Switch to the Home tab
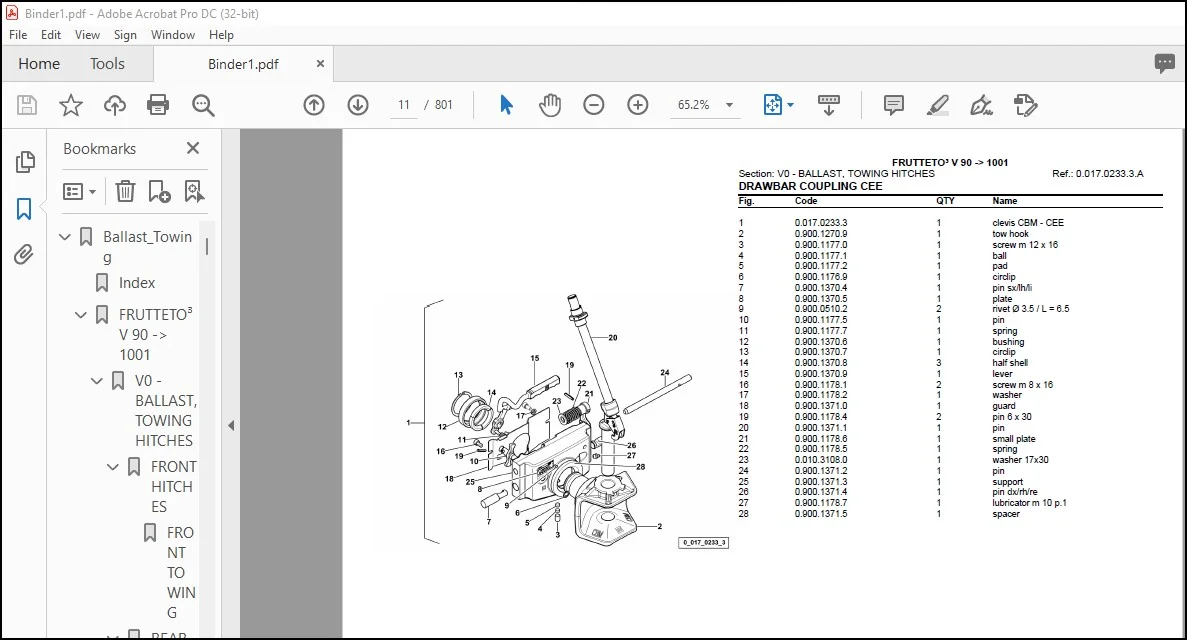The image size is (1187, 640). pos(39,64)
